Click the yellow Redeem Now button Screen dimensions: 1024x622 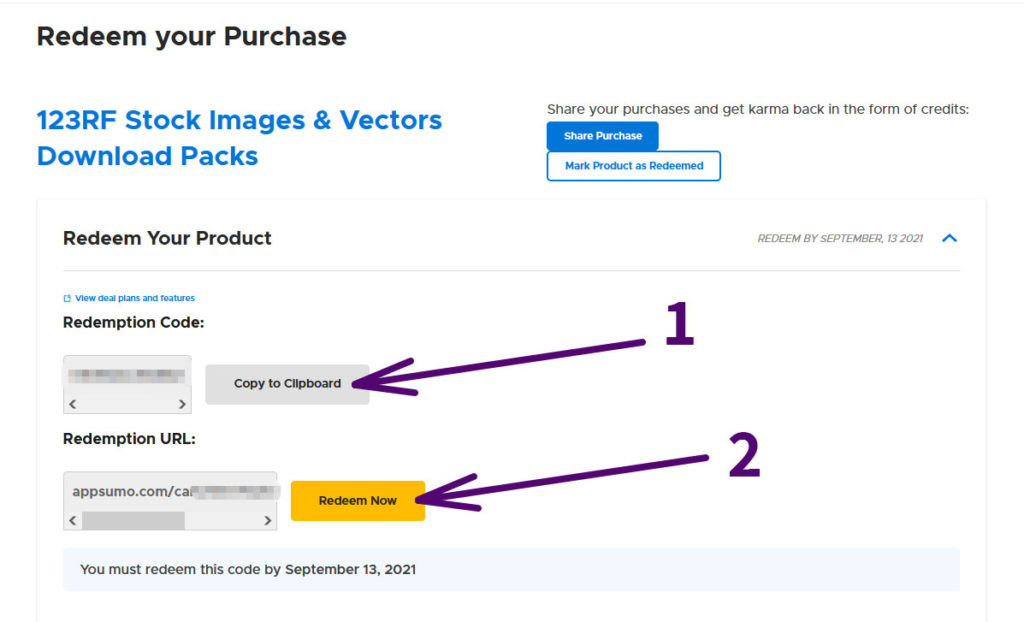(x=357, y=500)
